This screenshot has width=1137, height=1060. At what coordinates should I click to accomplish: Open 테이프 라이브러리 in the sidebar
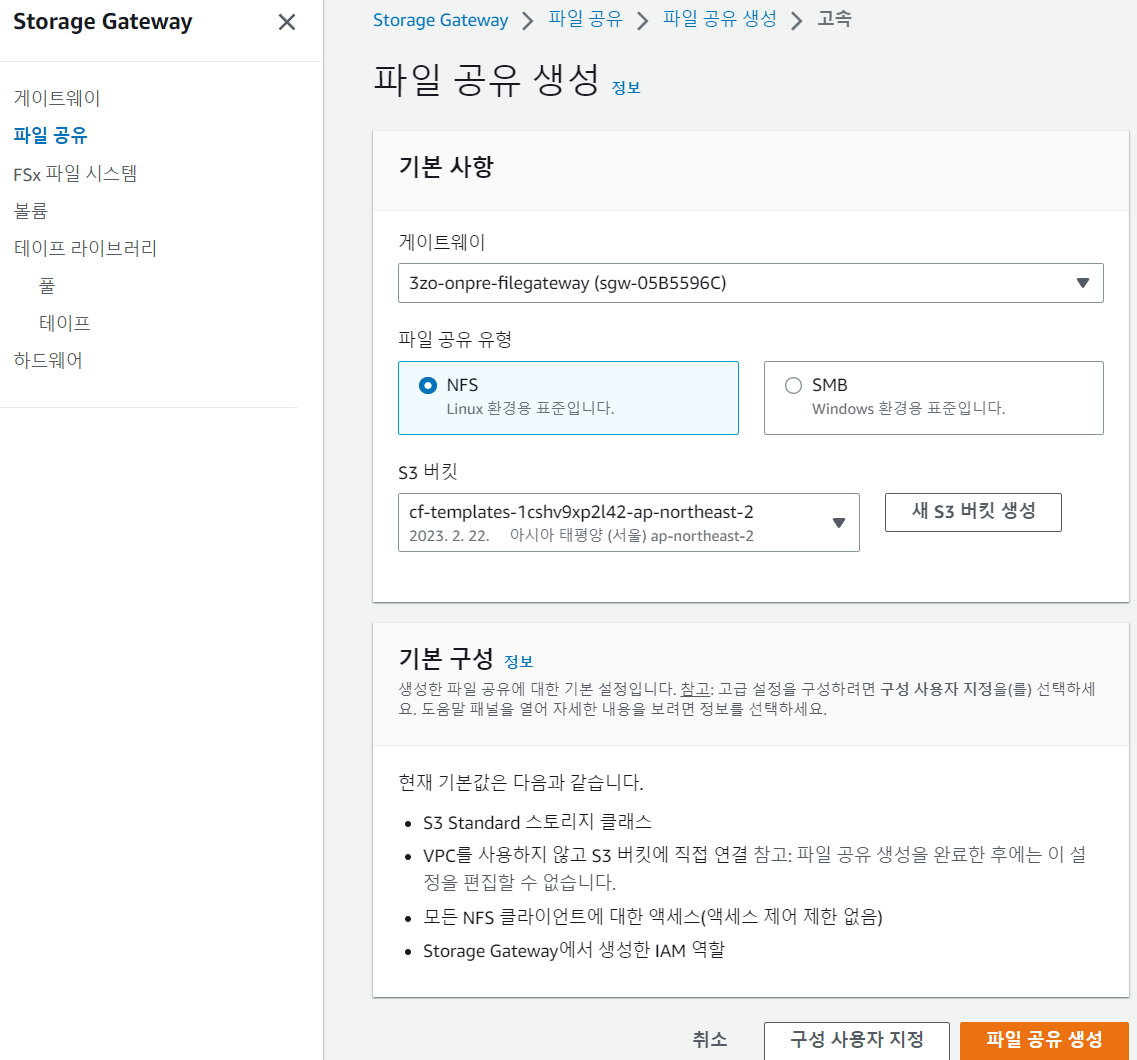[x=85, y=249]
